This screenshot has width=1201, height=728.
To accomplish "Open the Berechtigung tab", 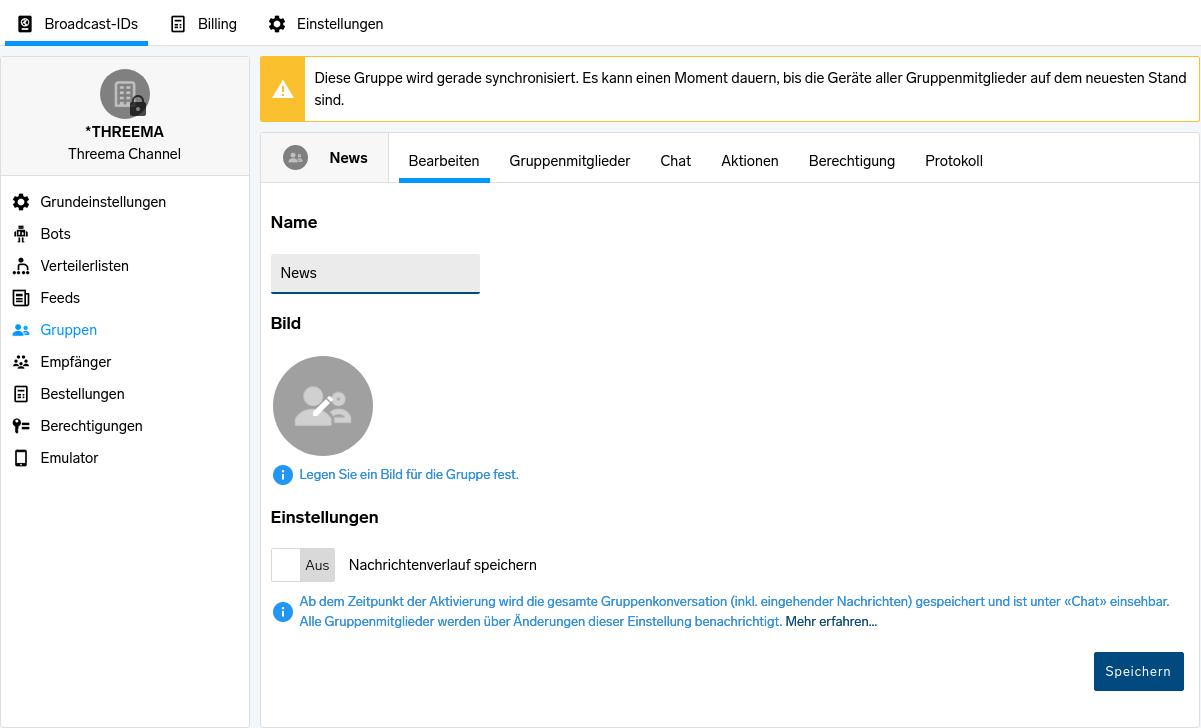I will coord(851,161).
